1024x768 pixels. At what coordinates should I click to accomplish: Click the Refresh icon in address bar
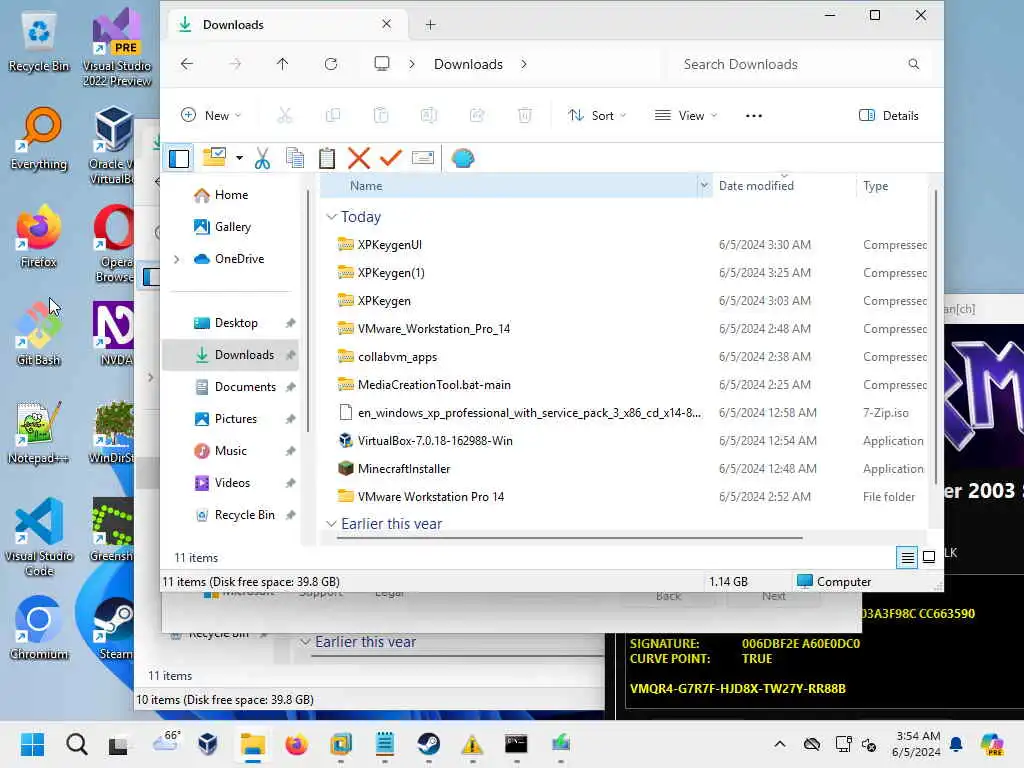[x=331, y=64]
